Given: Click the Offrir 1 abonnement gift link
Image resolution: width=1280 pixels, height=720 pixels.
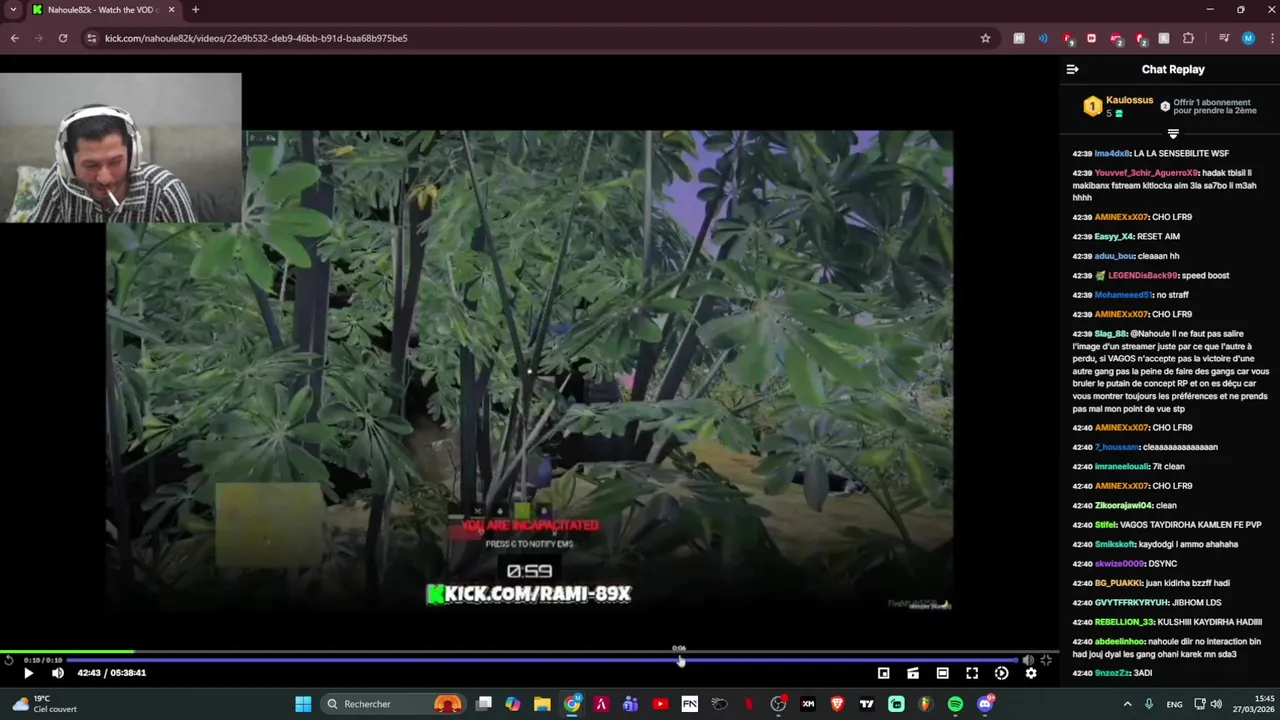Looking at the screenshot, I should tap(1212, 106).
